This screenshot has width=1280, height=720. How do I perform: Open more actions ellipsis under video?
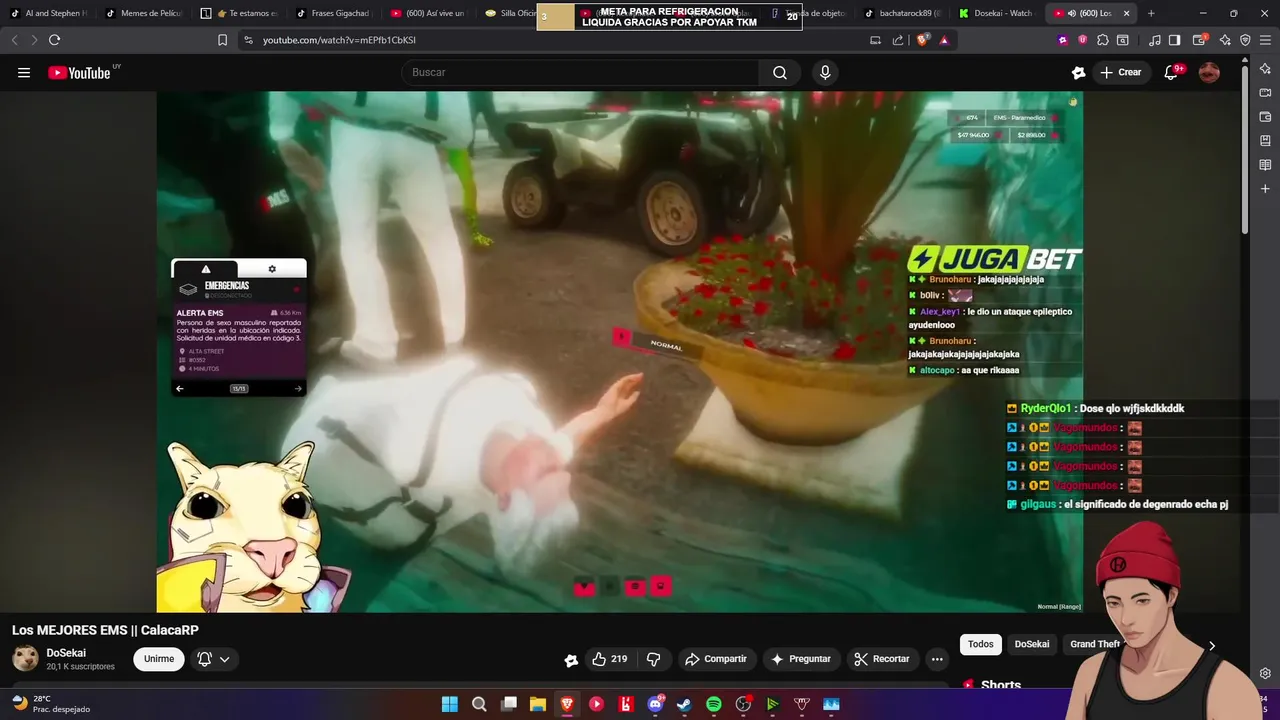tap(937, 659)
